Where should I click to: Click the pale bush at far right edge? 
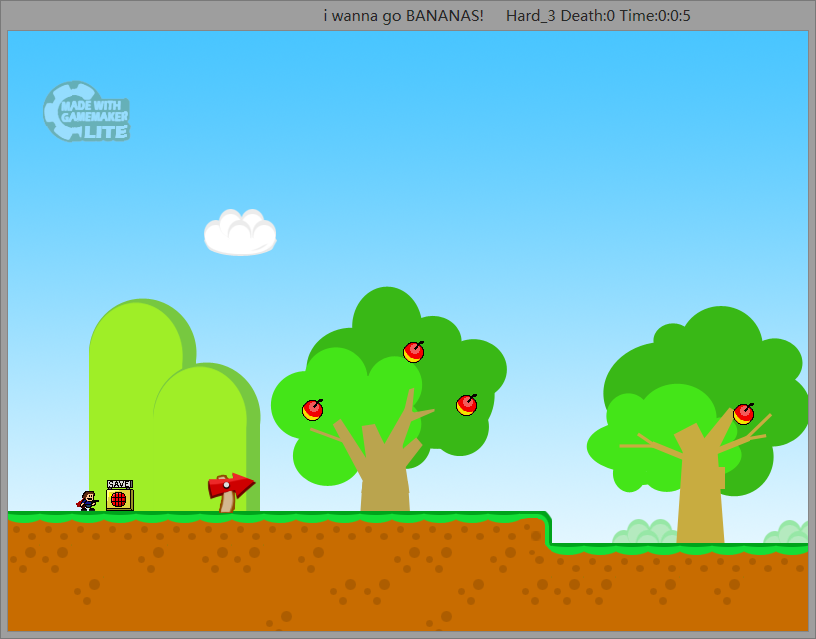[794, 533]
